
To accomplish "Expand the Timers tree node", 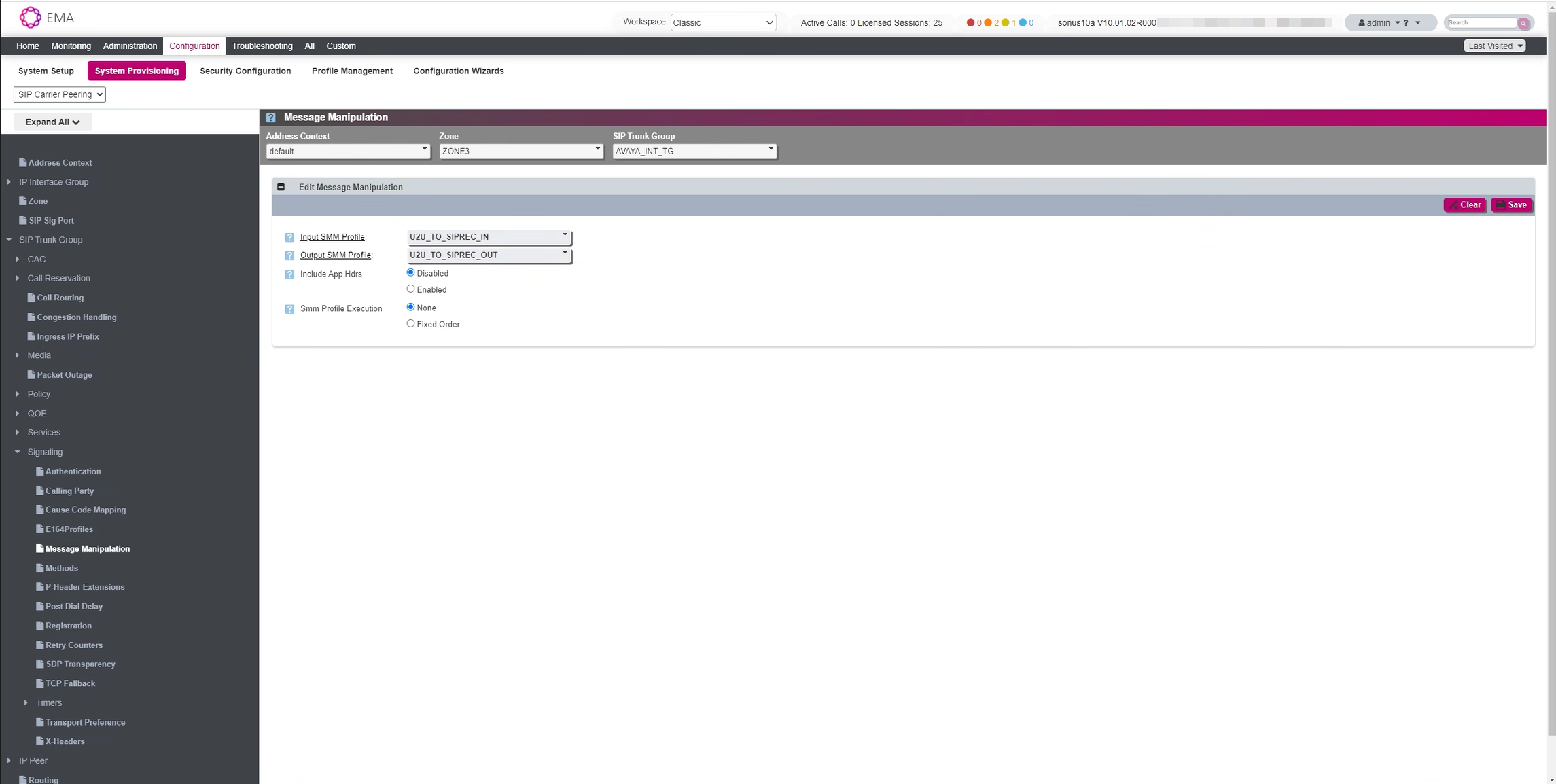I will tap(26, 703).
